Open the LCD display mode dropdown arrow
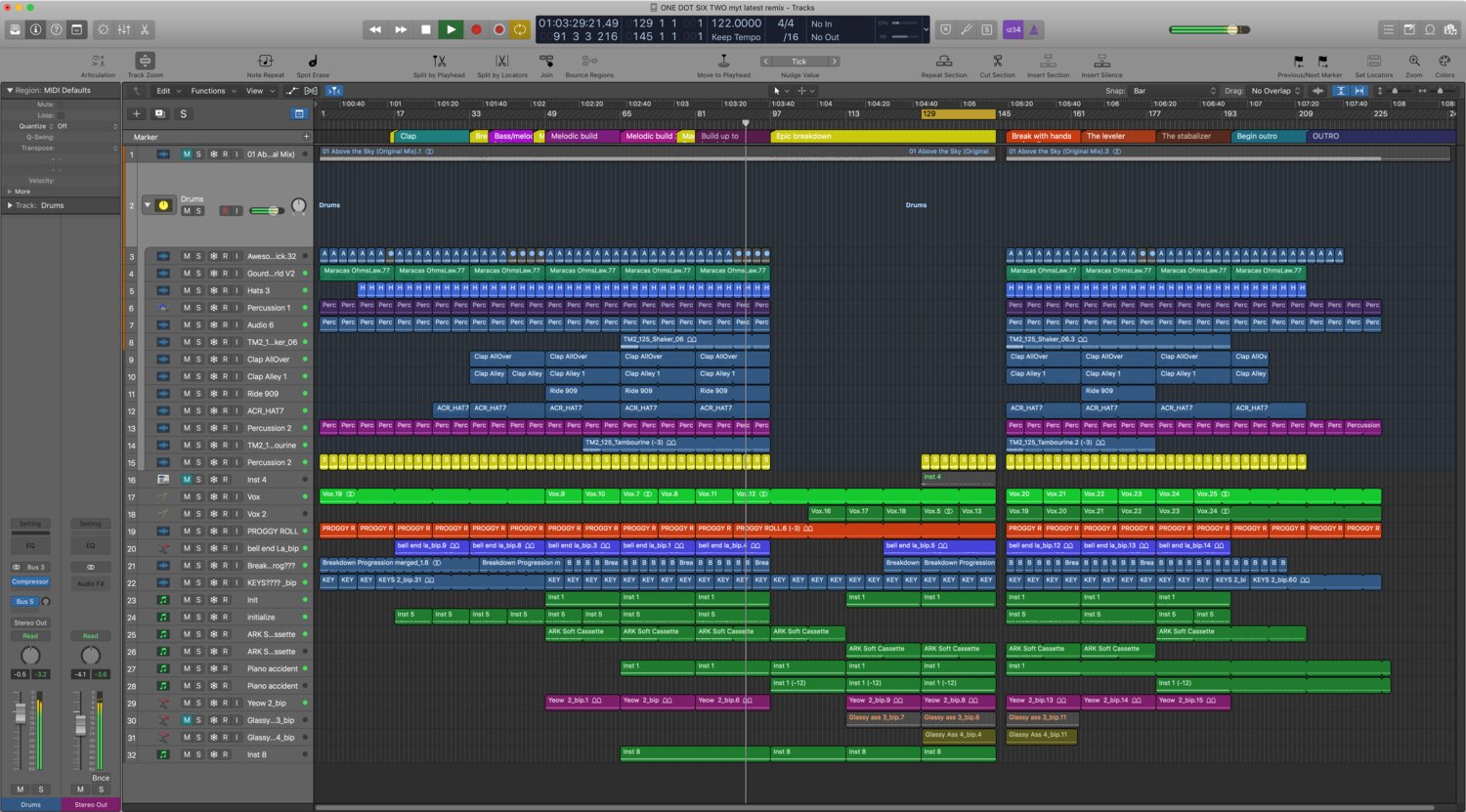 tap(926, 30)
